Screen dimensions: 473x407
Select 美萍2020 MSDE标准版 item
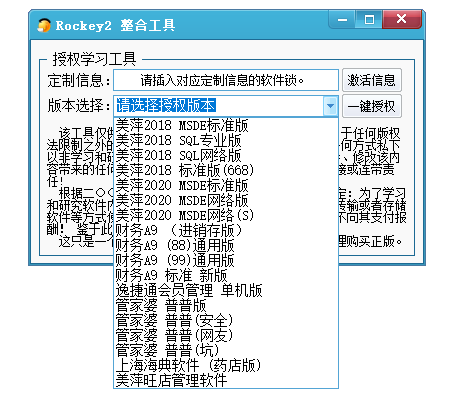(x=226, y=186)
